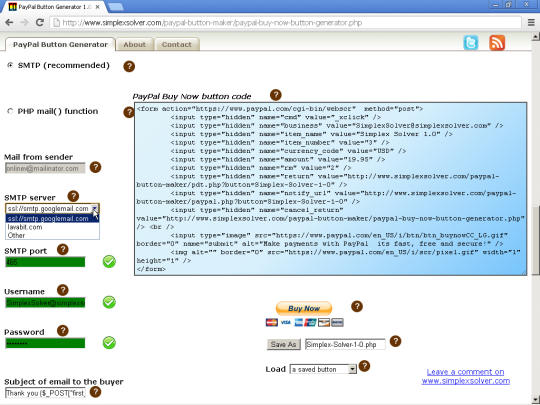The width and height of the screenshot is (540, 405).
Task: Click green checkmark next to SMTP port
Action: pyautogui.click(x=109, y=262)
